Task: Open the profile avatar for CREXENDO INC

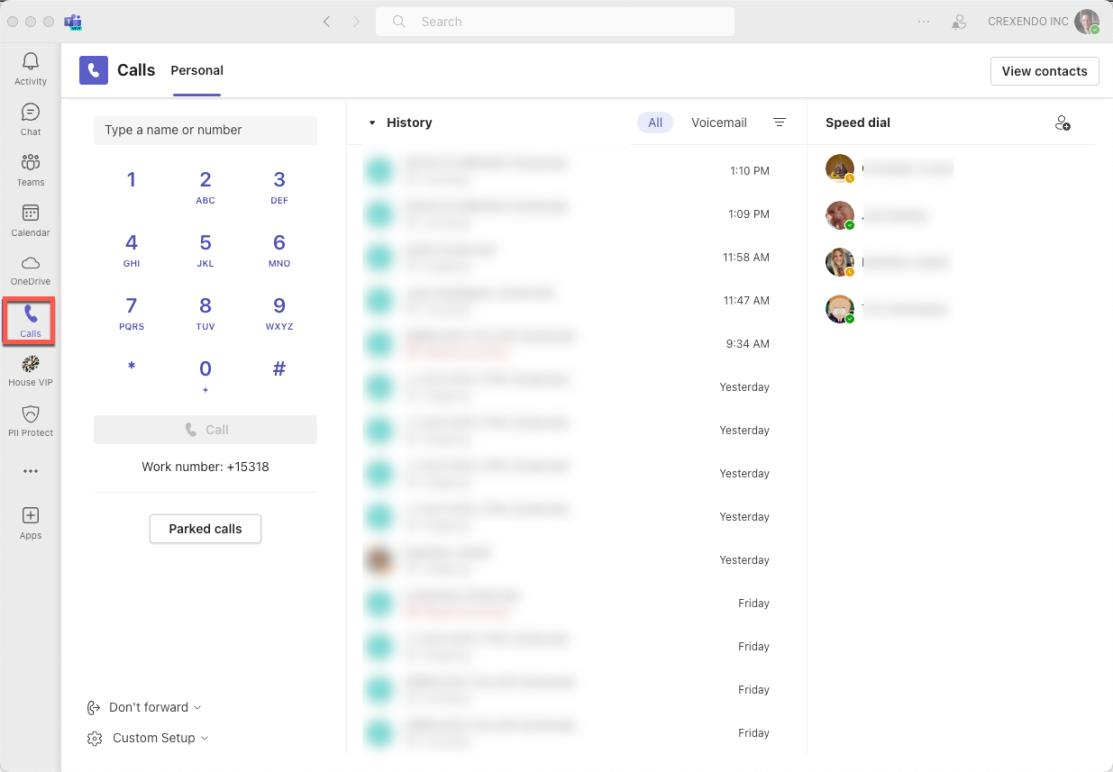Action: [1087, 21]
